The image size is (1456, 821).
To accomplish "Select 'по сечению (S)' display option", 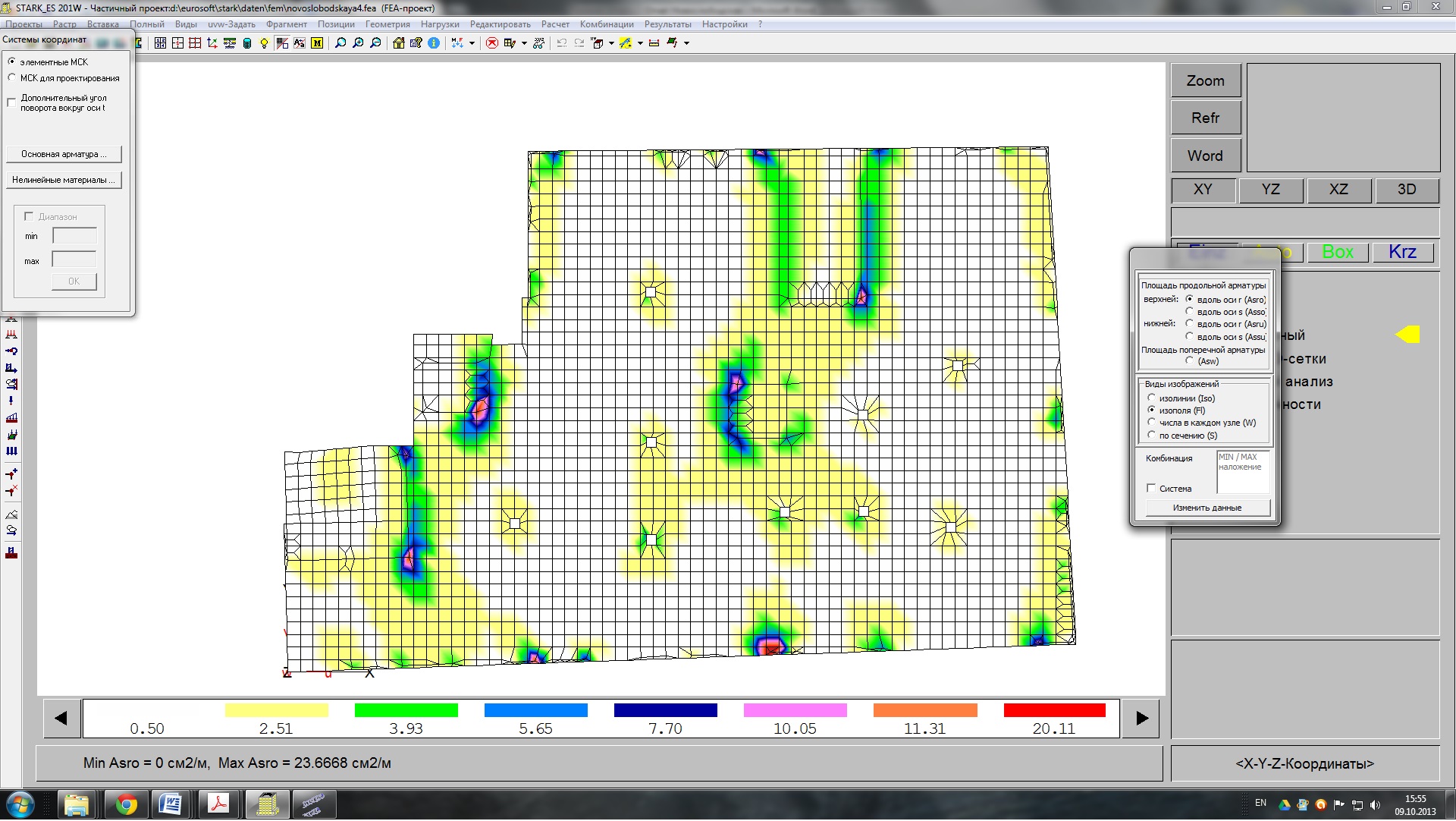I will click(x=1151, y=435).
